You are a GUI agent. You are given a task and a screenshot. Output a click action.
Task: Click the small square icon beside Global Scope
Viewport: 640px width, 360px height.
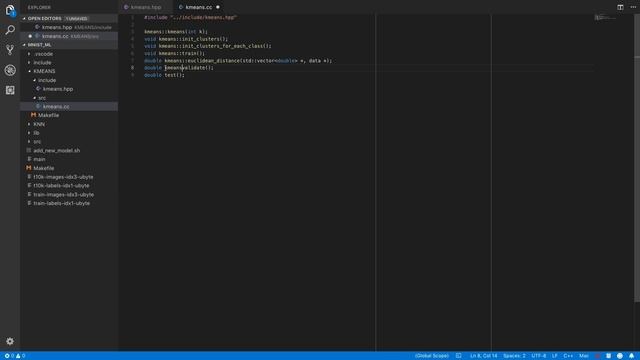[x=459, y=356]
